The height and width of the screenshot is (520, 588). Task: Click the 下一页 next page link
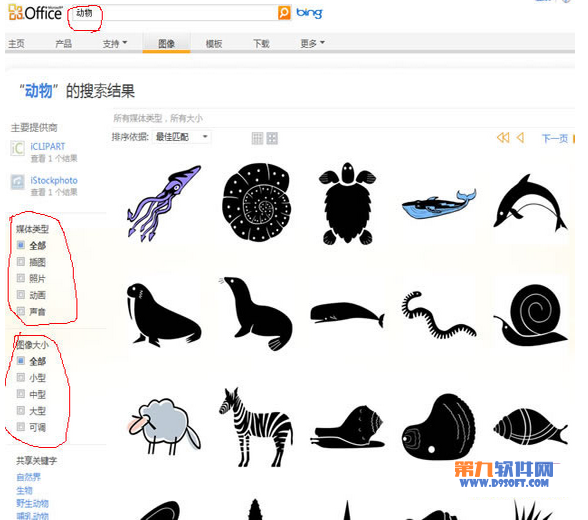(555, 138)
